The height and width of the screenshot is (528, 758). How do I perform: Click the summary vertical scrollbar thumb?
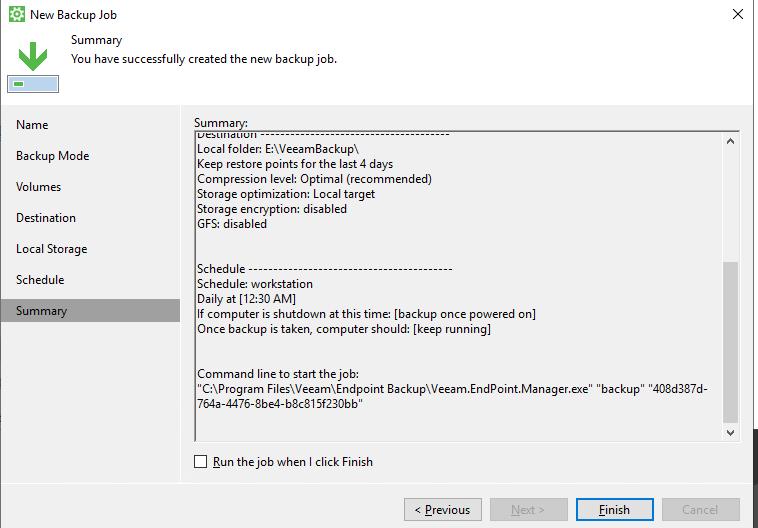pos(730,342)
